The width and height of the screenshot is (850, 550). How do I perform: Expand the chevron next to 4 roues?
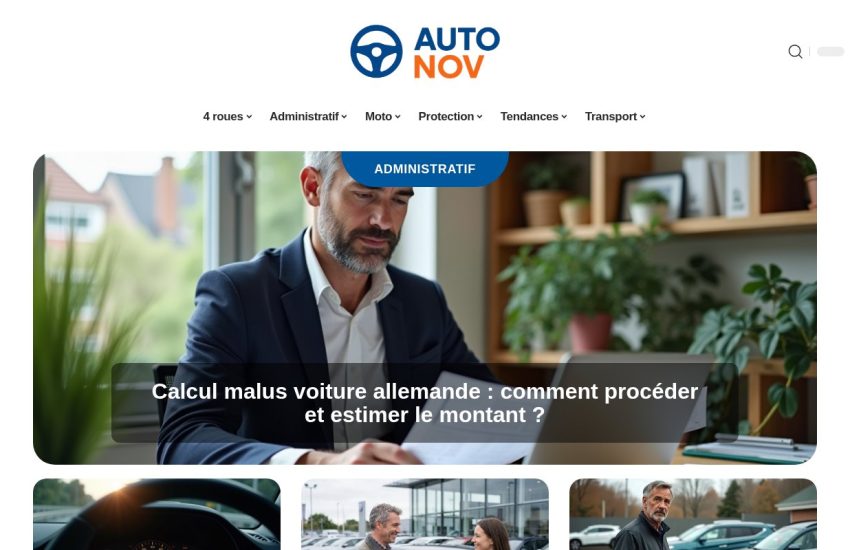249,117
